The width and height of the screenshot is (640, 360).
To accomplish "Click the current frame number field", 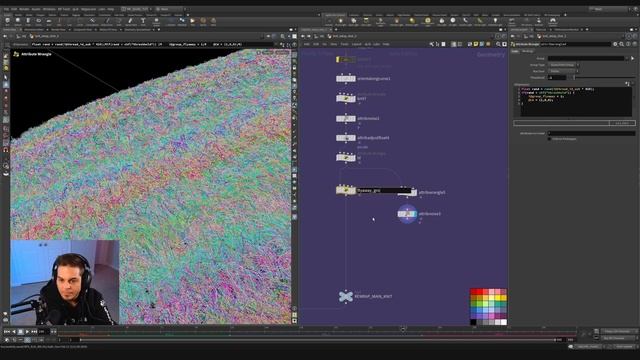I will coord(44,332).
